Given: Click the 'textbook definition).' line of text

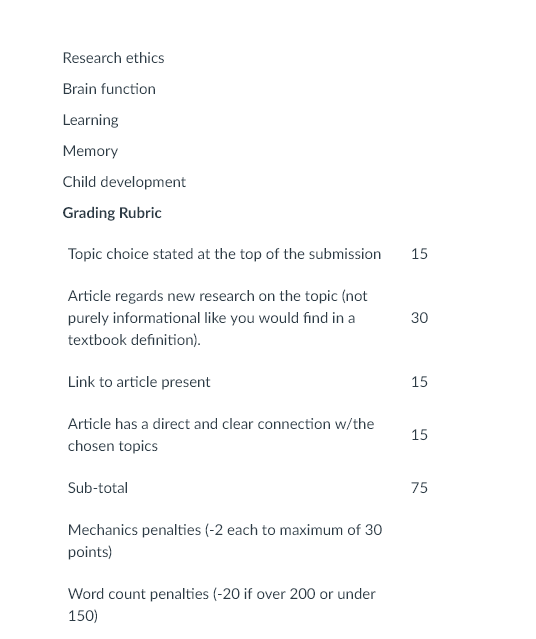Looking at the screenshot, I should click(134, 340).
